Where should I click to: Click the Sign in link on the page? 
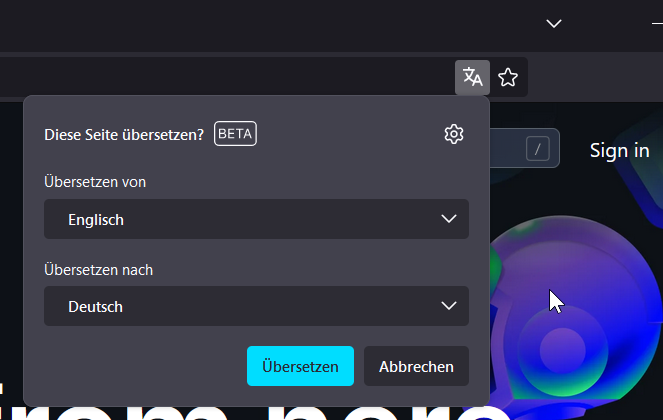click(619, 151)
